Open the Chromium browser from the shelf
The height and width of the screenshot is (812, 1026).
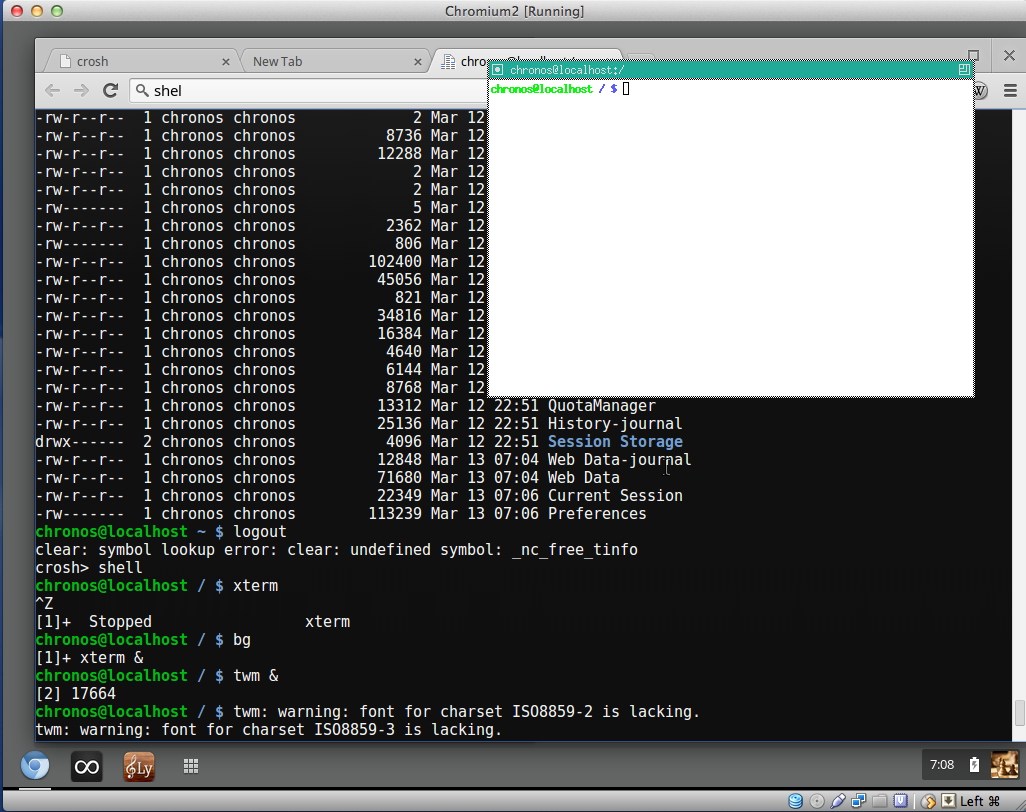pyautogui.click(x=35, y=766)
